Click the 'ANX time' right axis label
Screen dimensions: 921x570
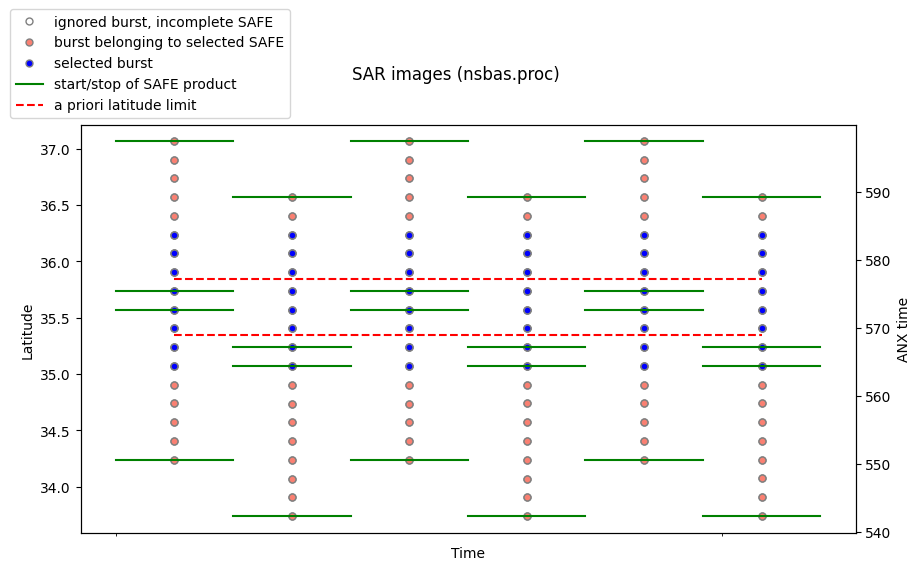(x=902, y=330)
